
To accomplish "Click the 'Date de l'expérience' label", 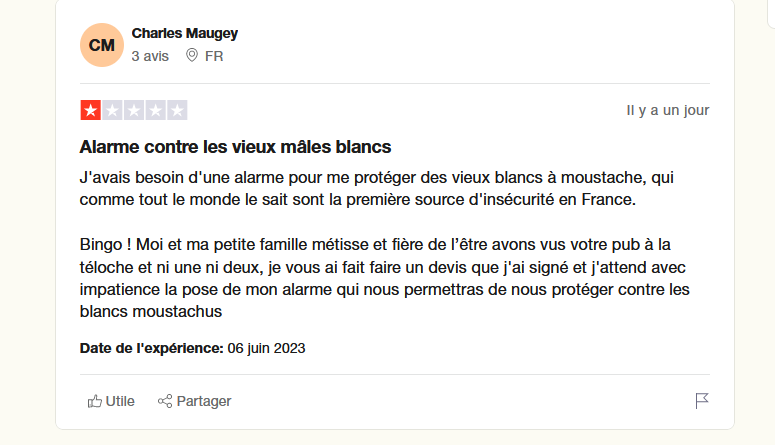I will point(152,348).
